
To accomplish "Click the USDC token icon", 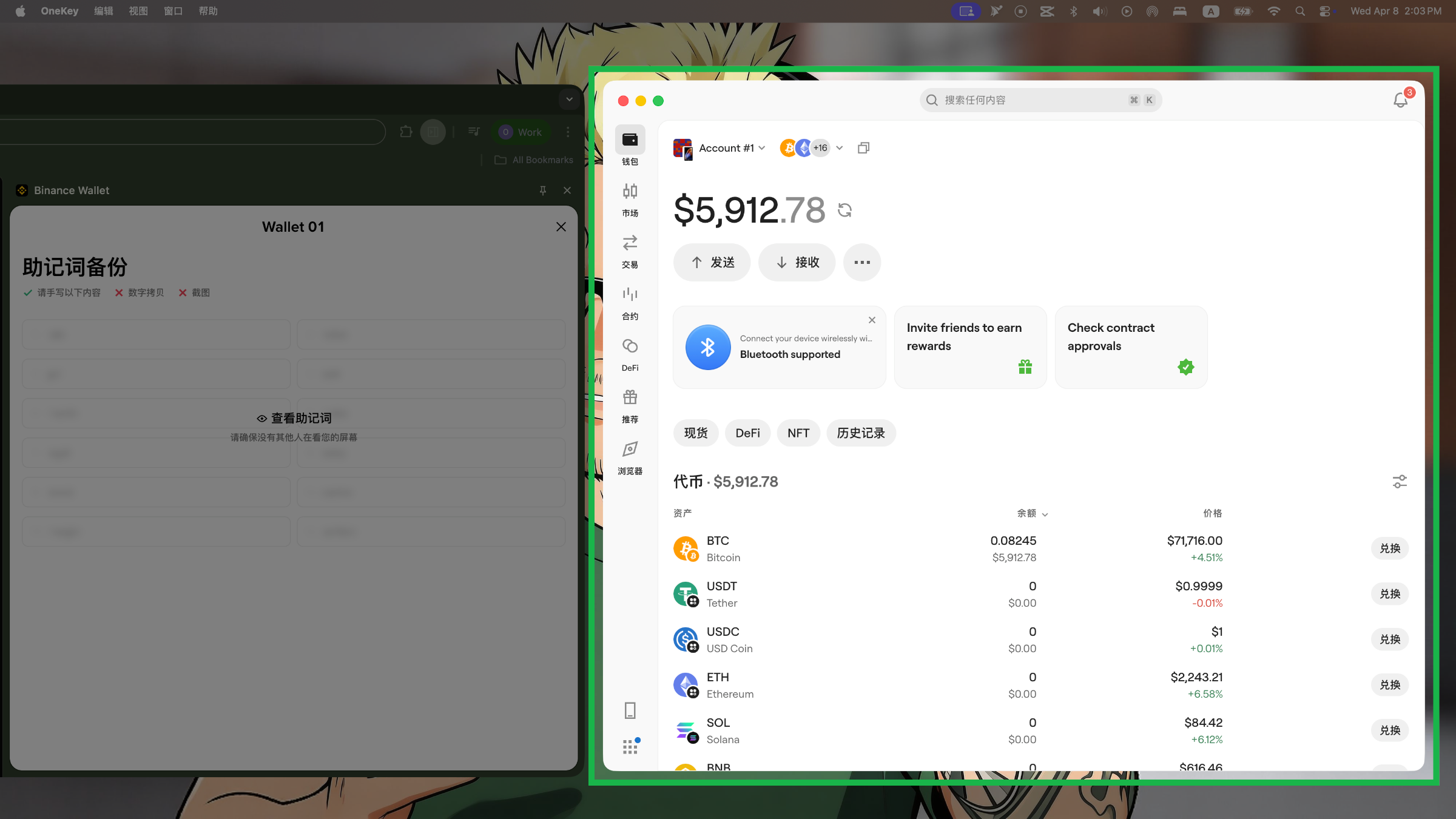I will (686, 639).
